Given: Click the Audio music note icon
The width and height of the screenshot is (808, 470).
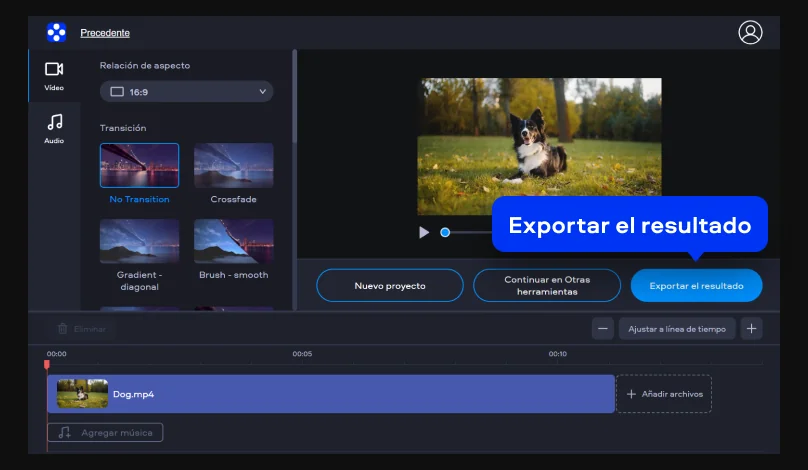Looking at the screenshot, I should pyautogui.click(x=54, y=122).
